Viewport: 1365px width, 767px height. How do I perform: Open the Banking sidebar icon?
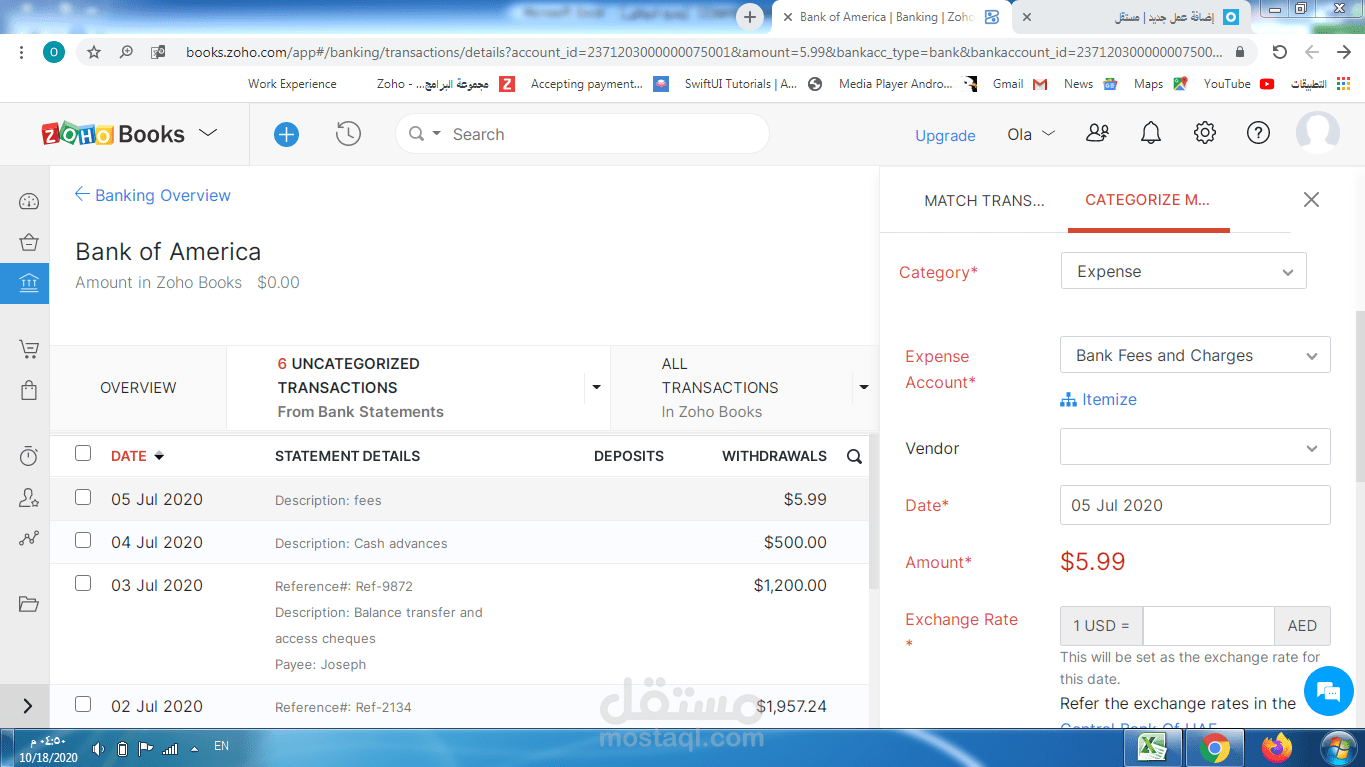[x=29, y=283]
